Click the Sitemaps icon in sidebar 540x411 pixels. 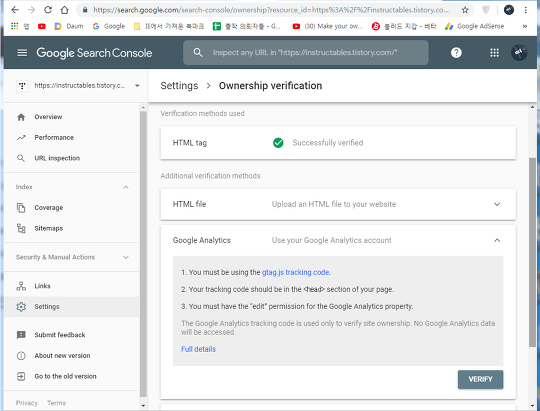tap(21, 228)
